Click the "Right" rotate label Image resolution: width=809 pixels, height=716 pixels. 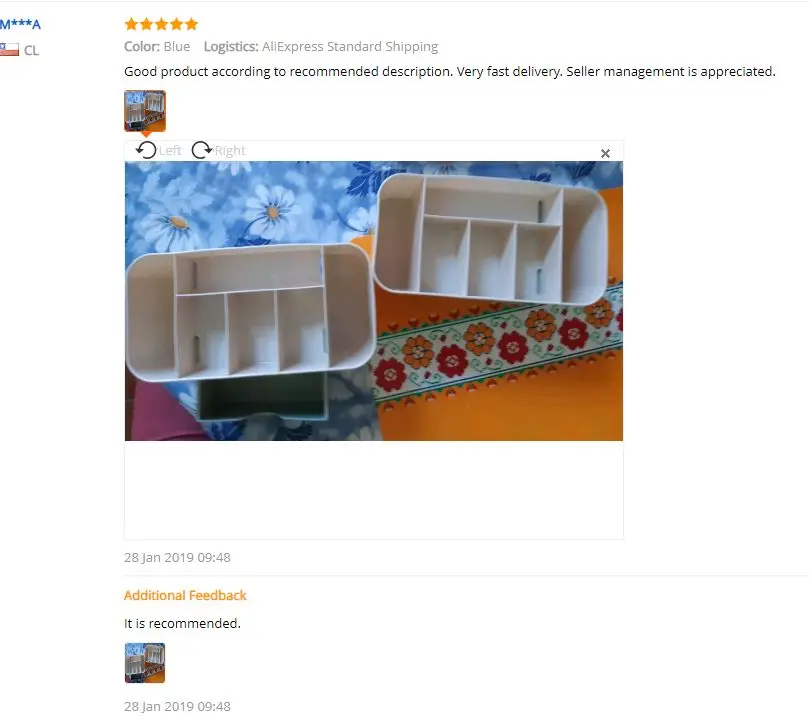click(230, 151)
